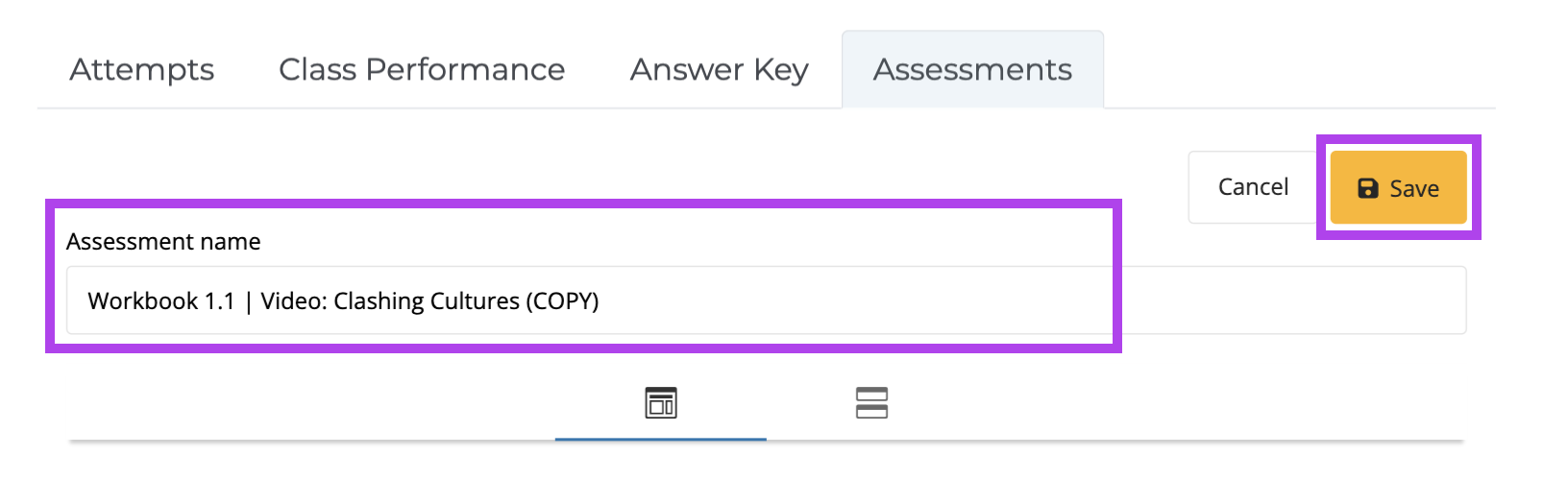Screen dimensions: 1568x480
Task: Click the floppy disk icon inside Save
Action: tap(1367, 188)
